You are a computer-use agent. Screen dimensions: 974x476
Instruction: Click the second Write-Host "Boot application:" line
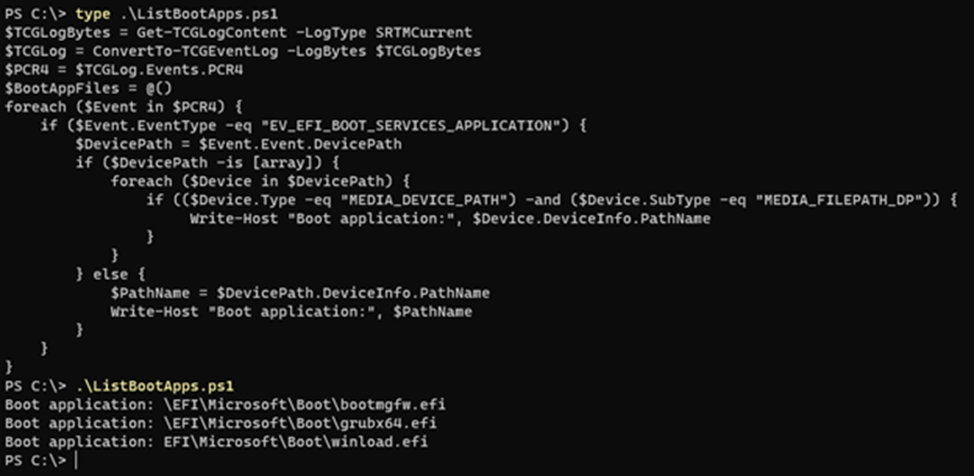(x=291, y=311)
